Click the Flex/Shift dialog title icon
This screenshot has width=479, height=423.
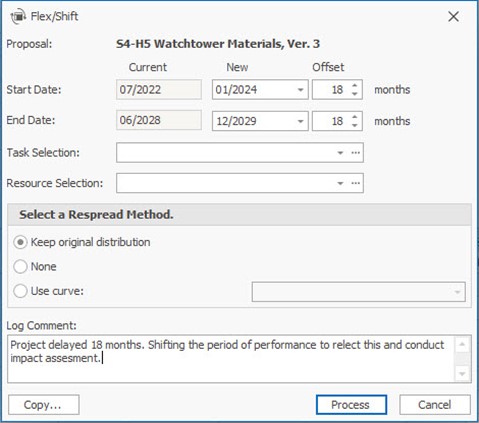(x=18, y=16)
